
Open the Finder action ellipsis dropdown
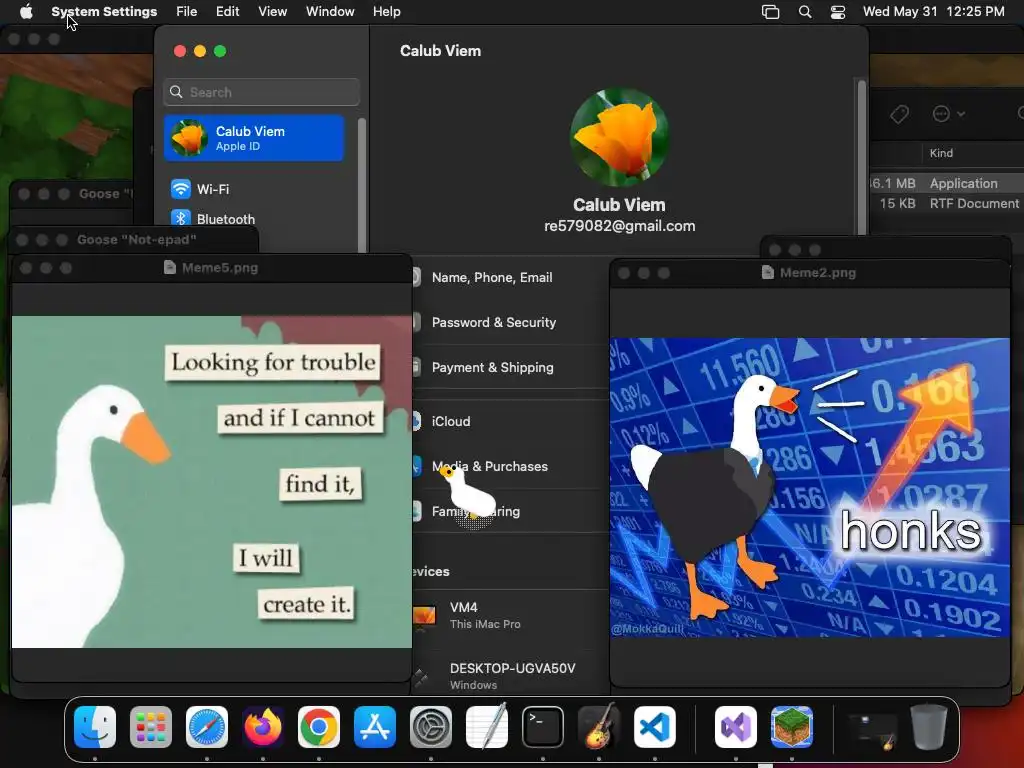click(x=948, y=114)
